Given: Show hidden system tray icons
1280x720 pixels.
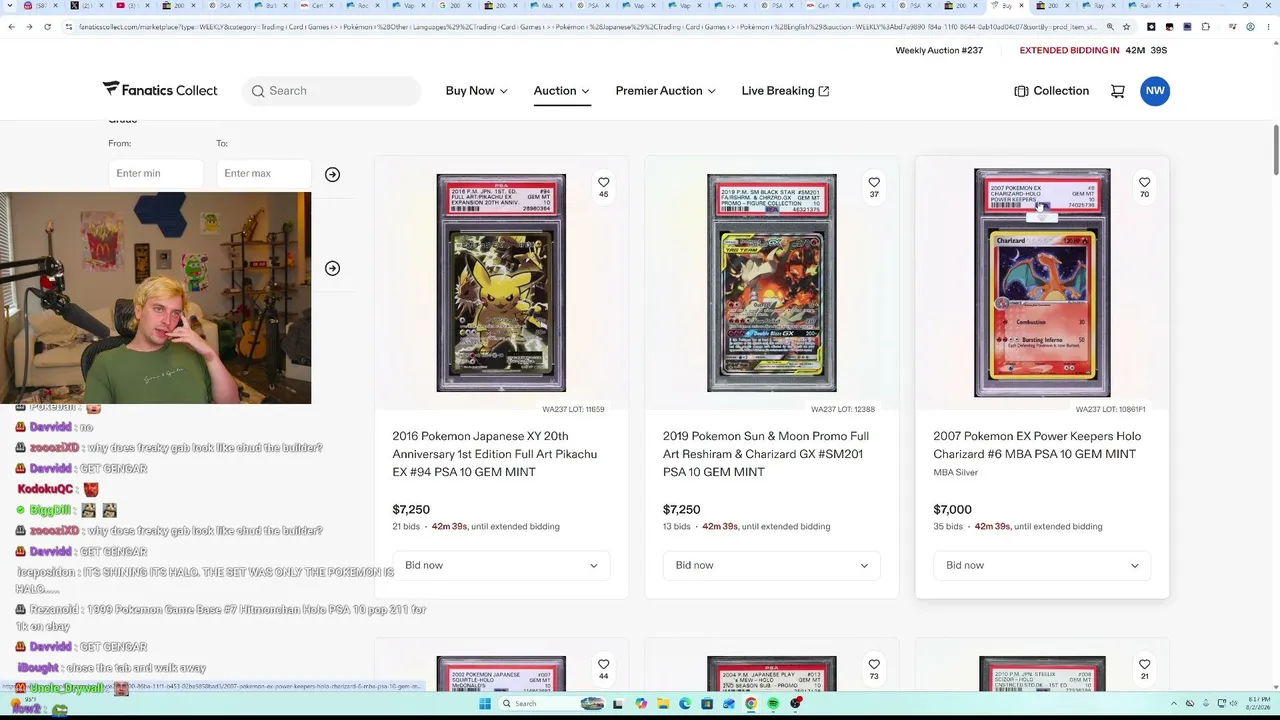Looking at the screenshot, I should (x=1175, y=704).
